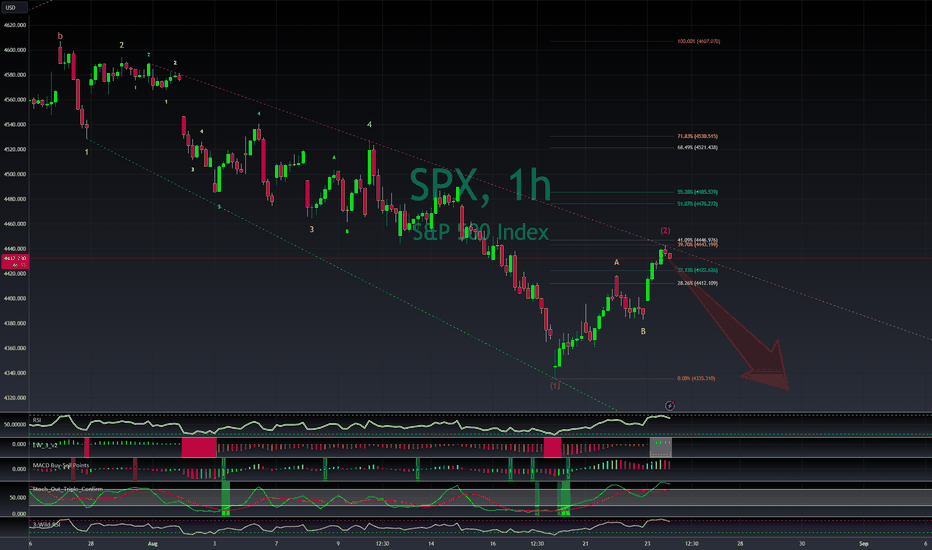Click the 100.00% Fibonacci level label

(x=698, y=41)
